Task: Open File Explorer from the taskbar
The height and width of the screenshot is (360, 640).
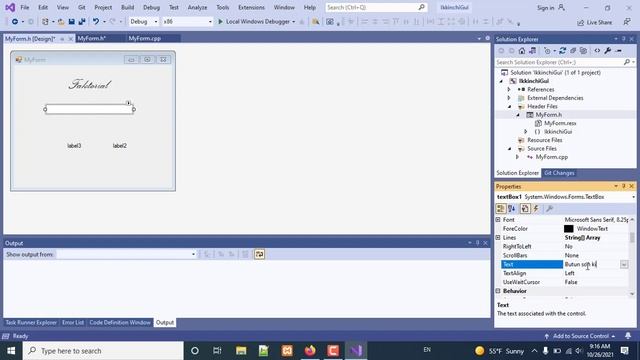Action: [x=241, y=351]
